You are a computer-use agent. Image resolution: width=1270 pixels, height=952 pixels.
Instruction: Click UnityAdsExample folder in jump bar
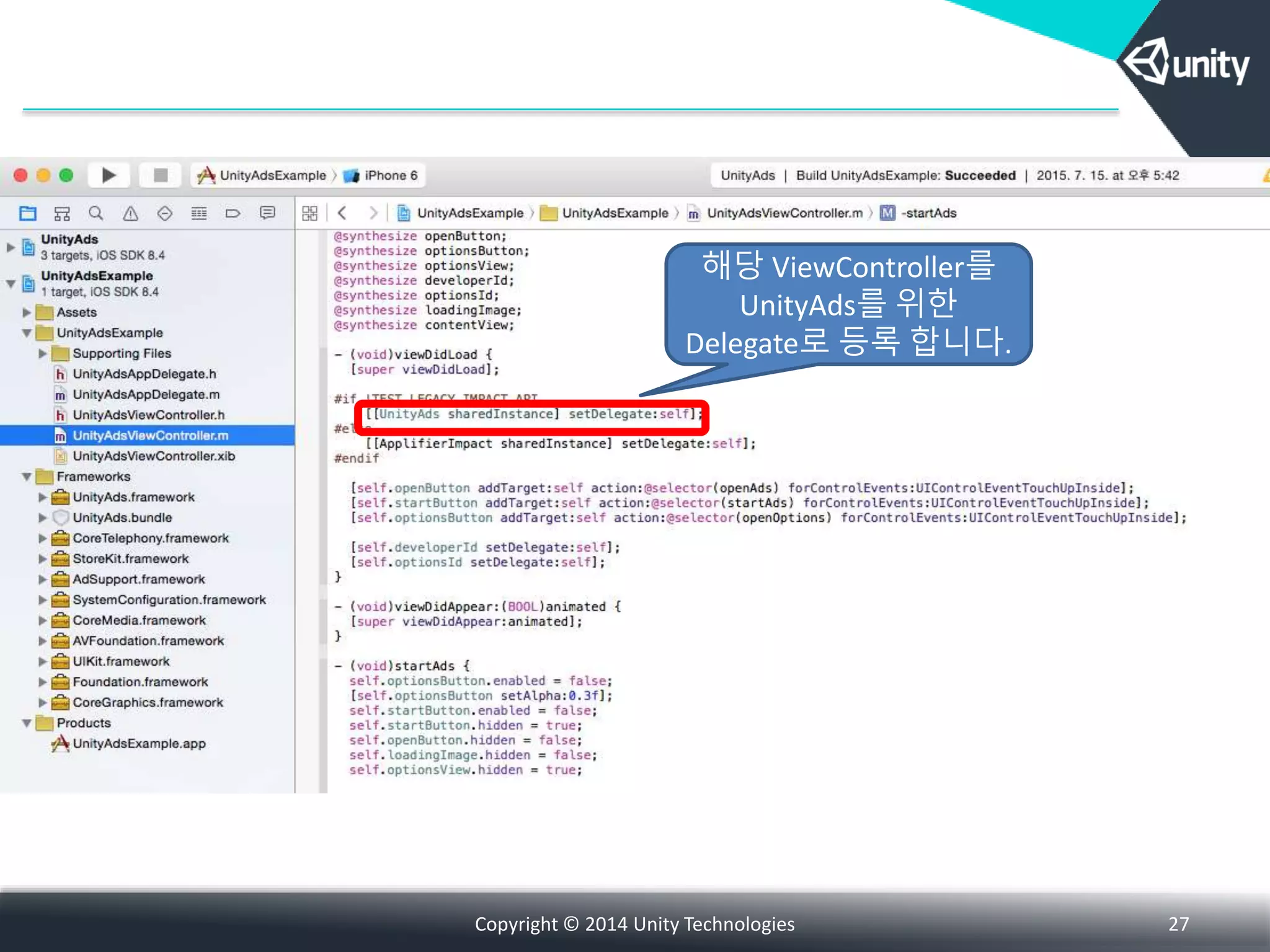605,213
